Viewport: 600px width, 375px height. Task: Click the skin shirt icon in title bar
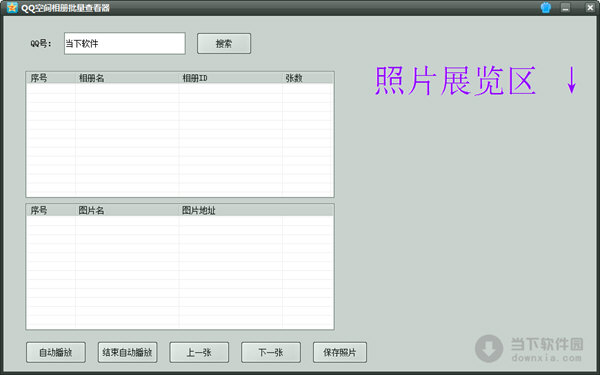pyautogui.click(x=546, y=8)
